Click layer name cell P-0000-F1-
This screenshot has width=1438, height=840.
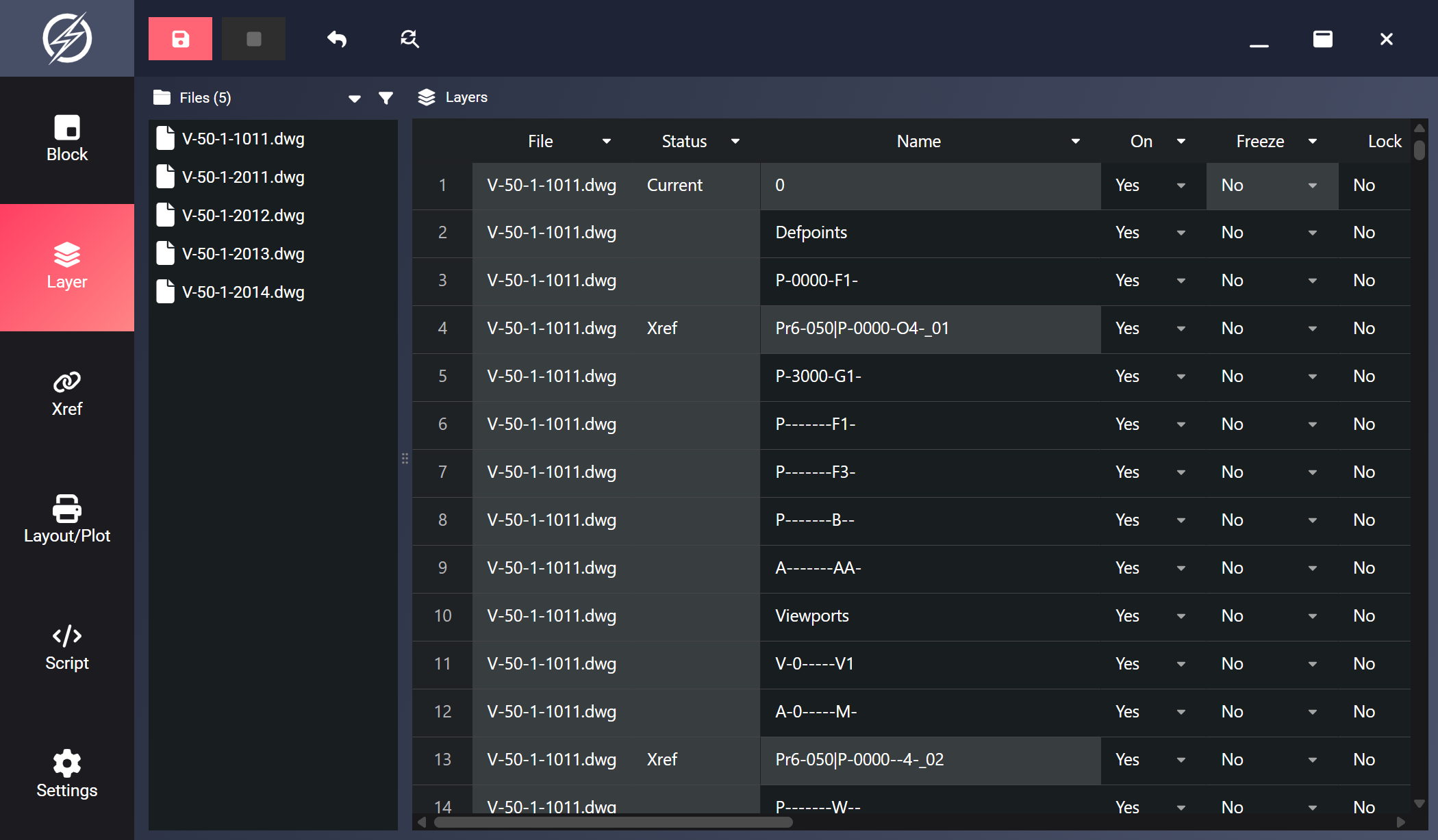931,281
